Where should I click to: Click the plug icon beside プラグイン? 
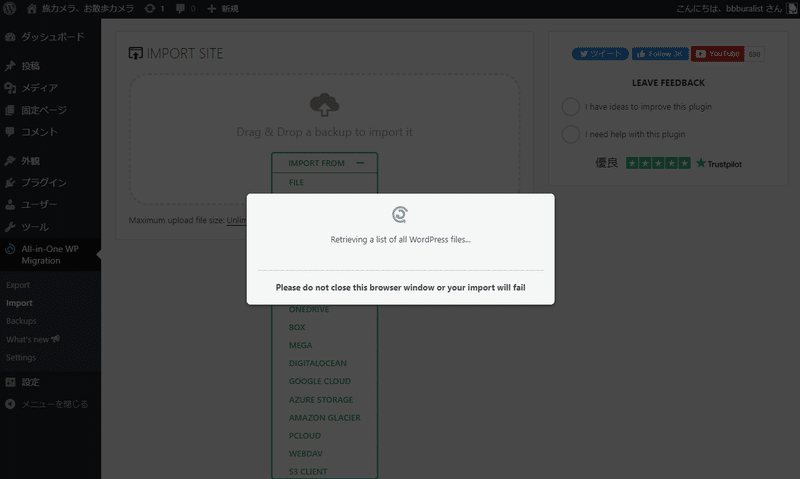(x=10, y=182)
